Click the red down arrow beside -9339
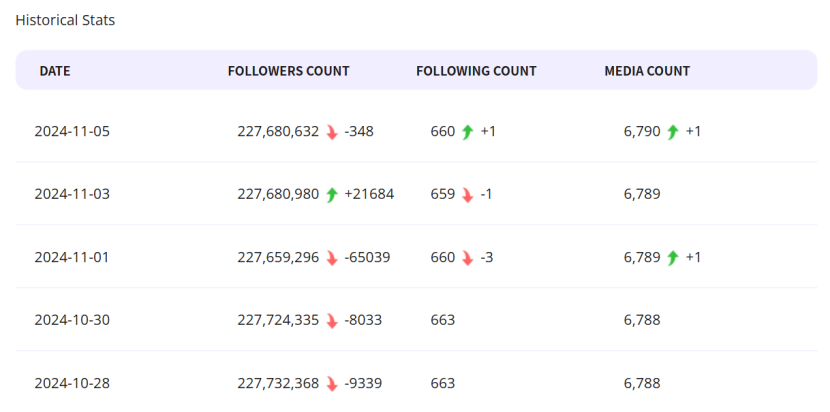Image resolution: width=830 pixels, height=412 pixels. click(x=332, y=384)
